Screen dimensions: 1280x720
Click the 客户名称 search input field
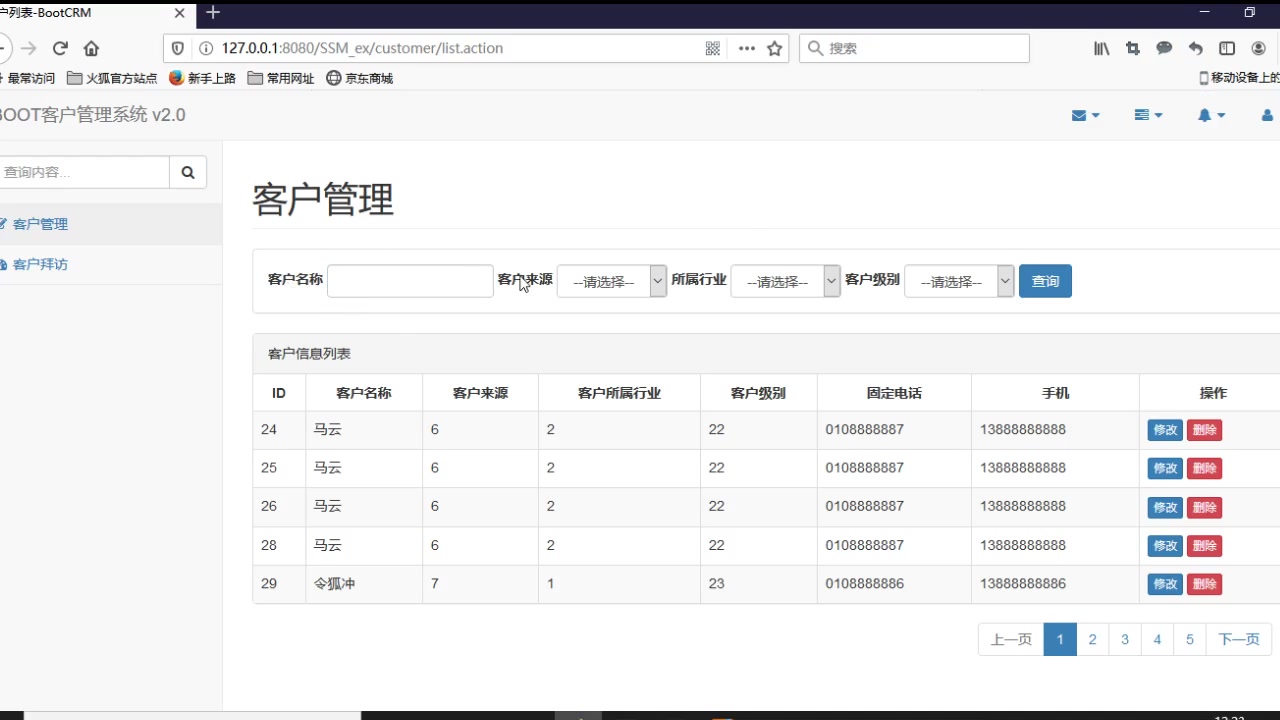pyautogui.click(x=409, y=281)
